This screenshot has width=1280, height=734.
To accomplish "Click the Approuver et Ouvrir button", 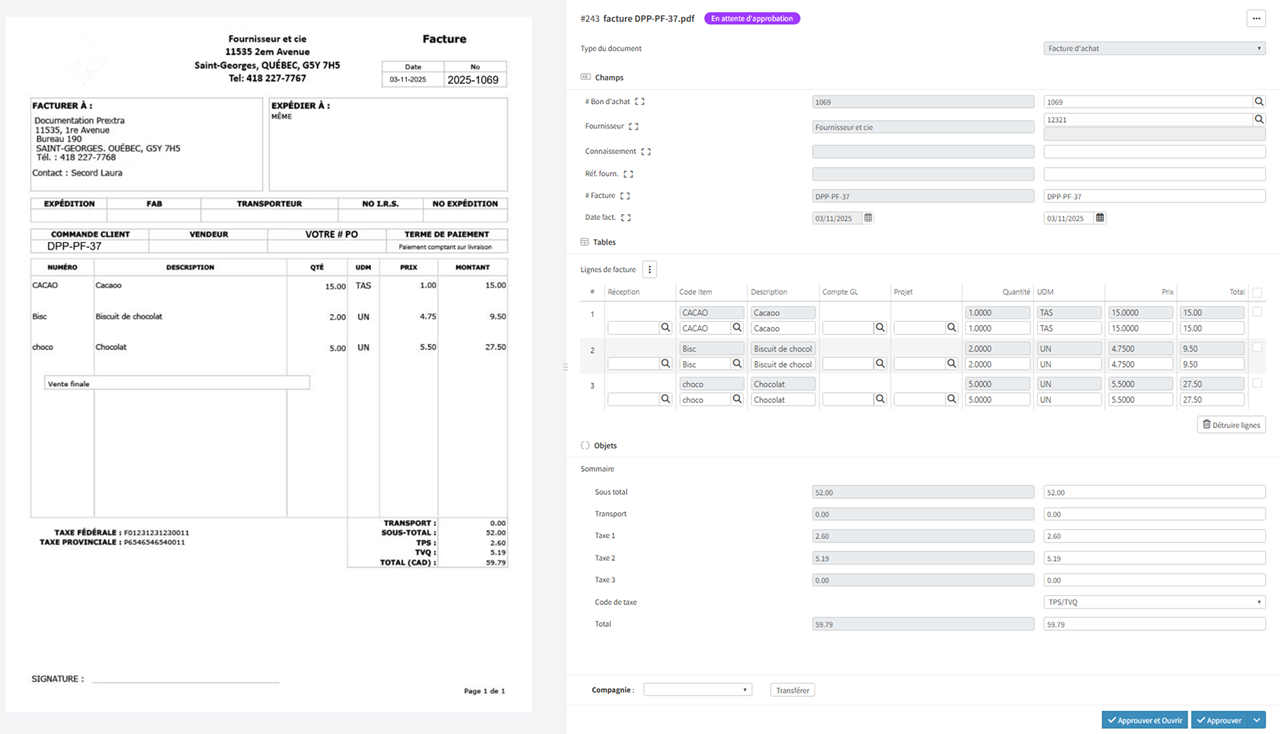I will coord(1144,720).
